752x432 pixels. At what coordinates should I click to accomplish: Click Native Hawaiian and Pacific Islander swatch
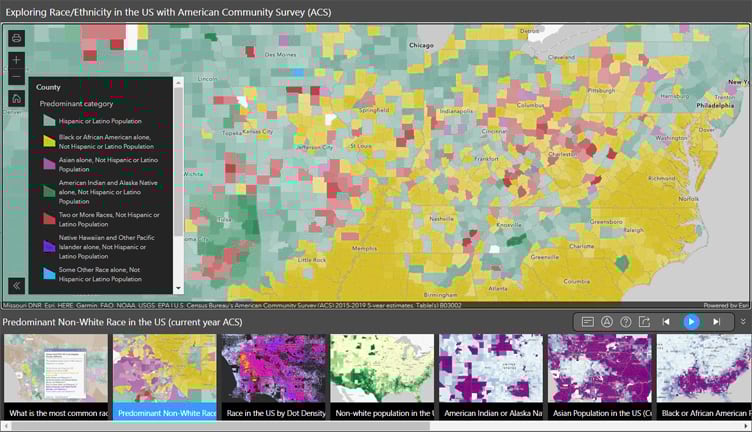click(49, 246)
